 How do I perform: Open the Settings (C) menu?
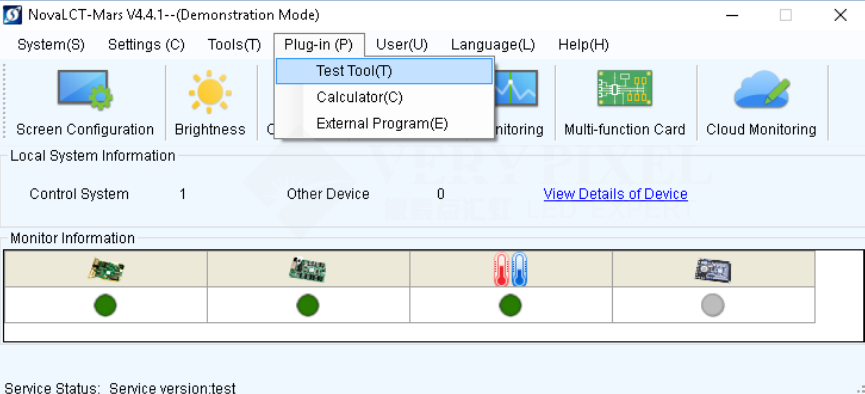(146, 45)
